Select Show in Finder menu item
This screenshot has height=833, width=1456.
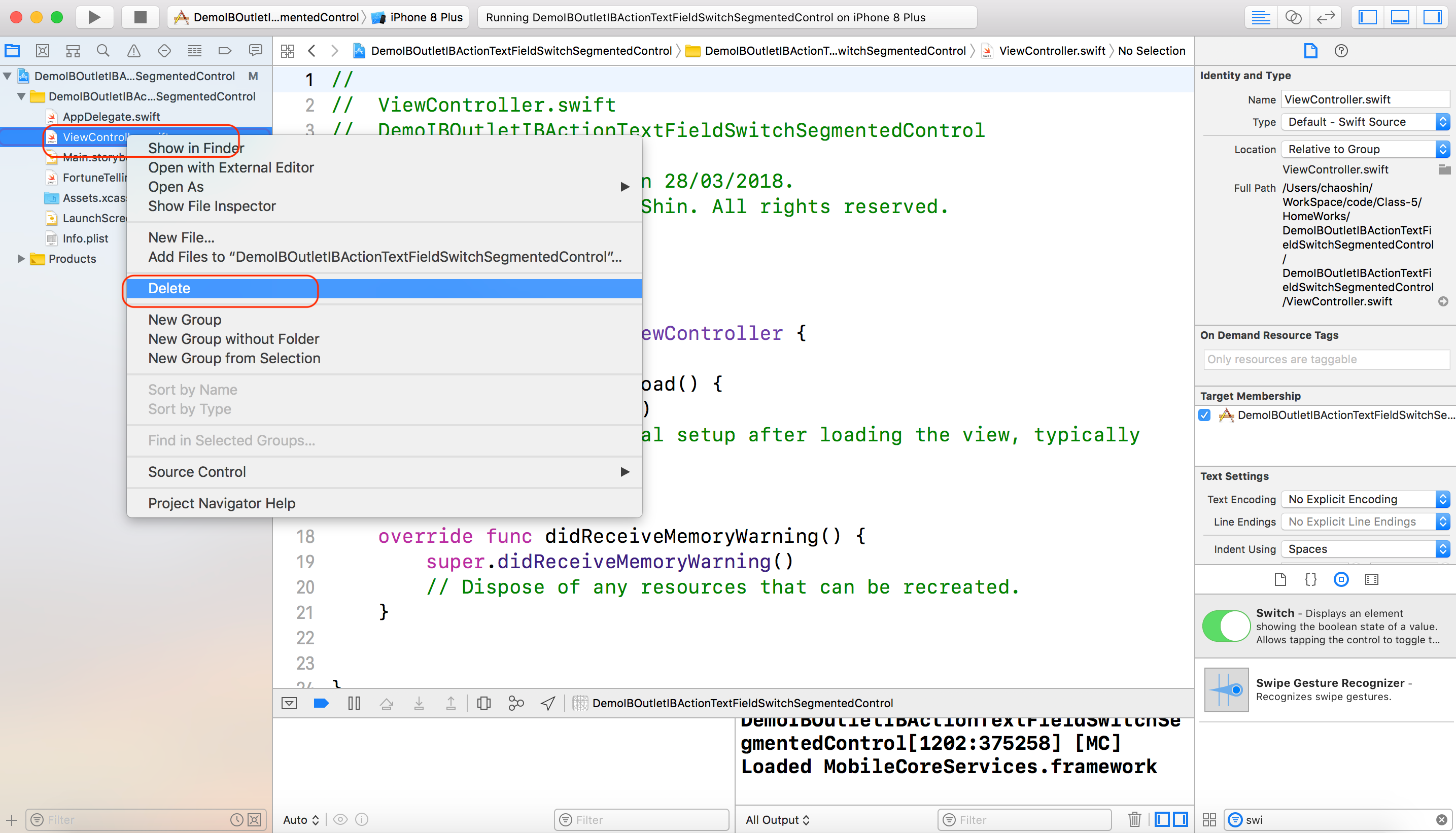coord(196,148)
